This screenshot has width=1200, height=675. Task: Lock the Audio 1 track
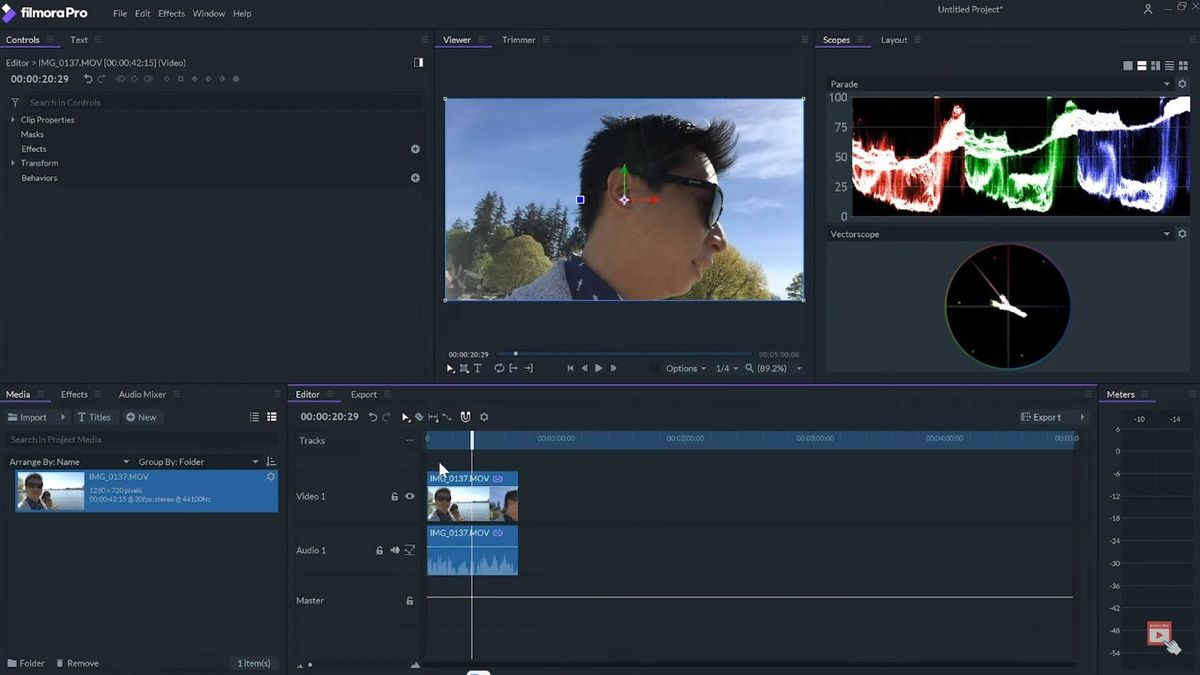click(x=378, y=550)
